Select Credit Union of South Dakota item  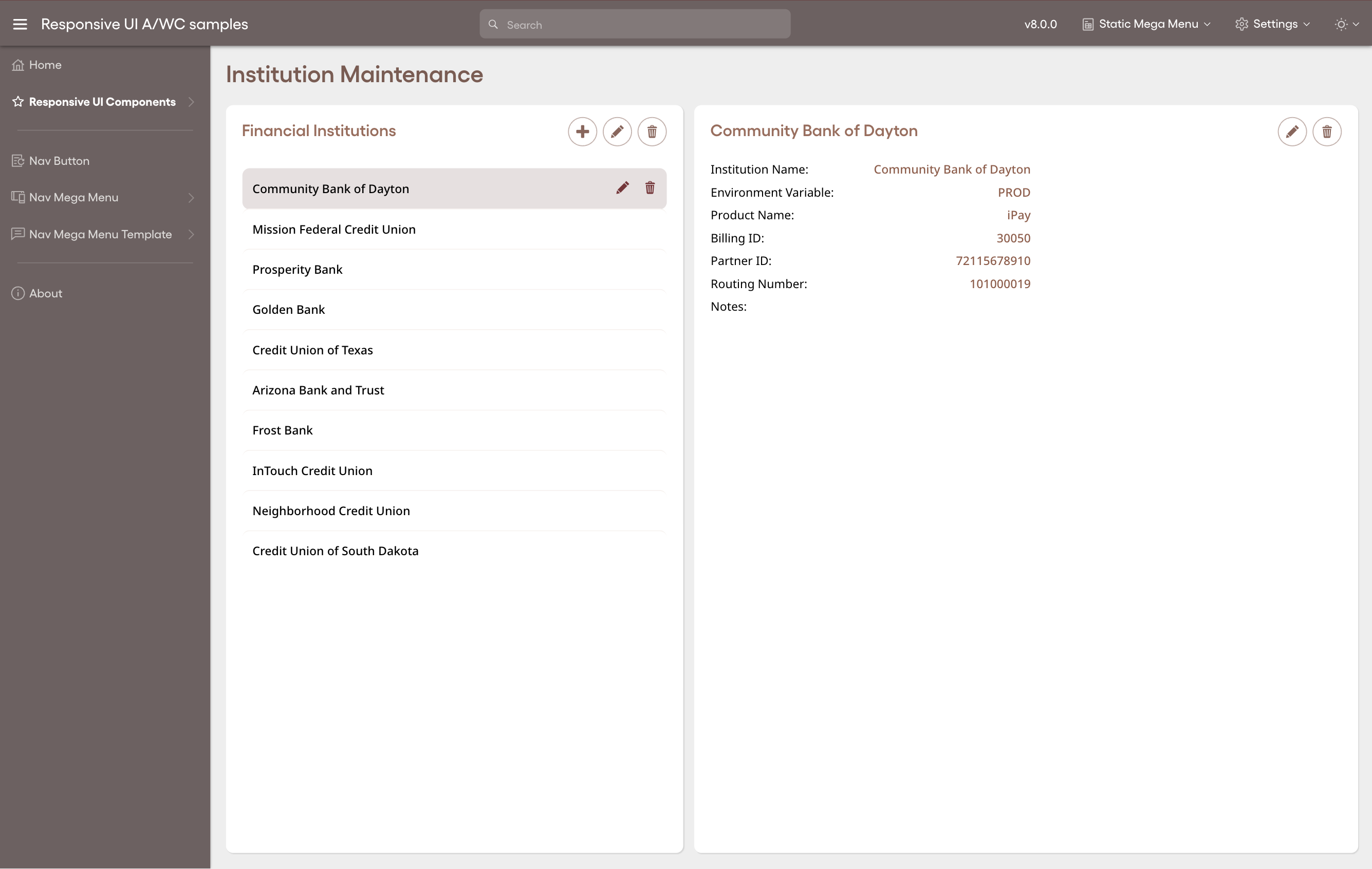(x=335, y=550)
